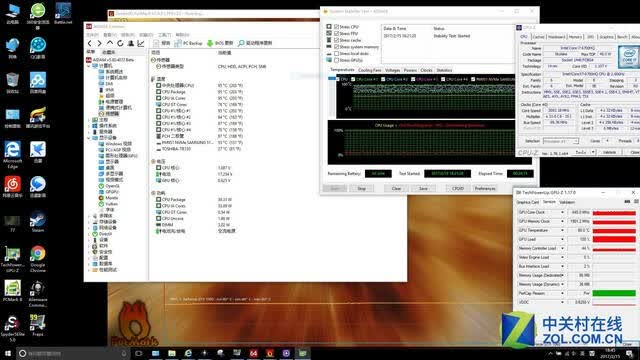640x360 pixels.
Task: Toggle Stress CPU checkbox
Action: click(337, 27)
